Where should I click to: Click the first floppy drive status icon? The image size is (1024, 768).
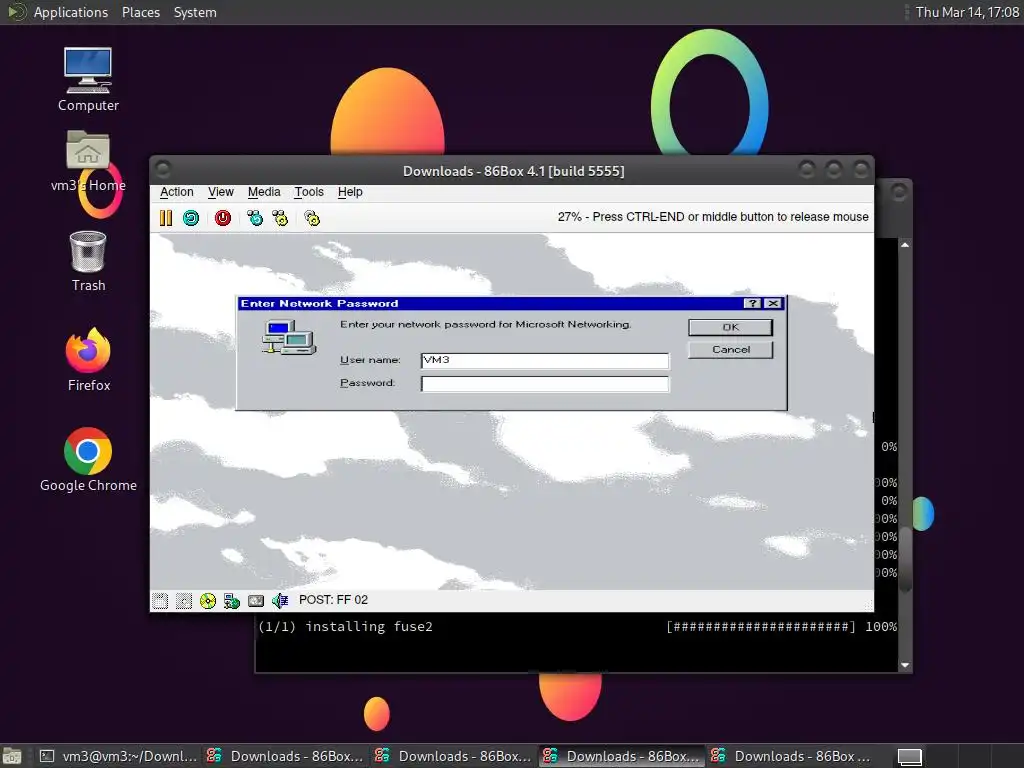tap(160, 600)
